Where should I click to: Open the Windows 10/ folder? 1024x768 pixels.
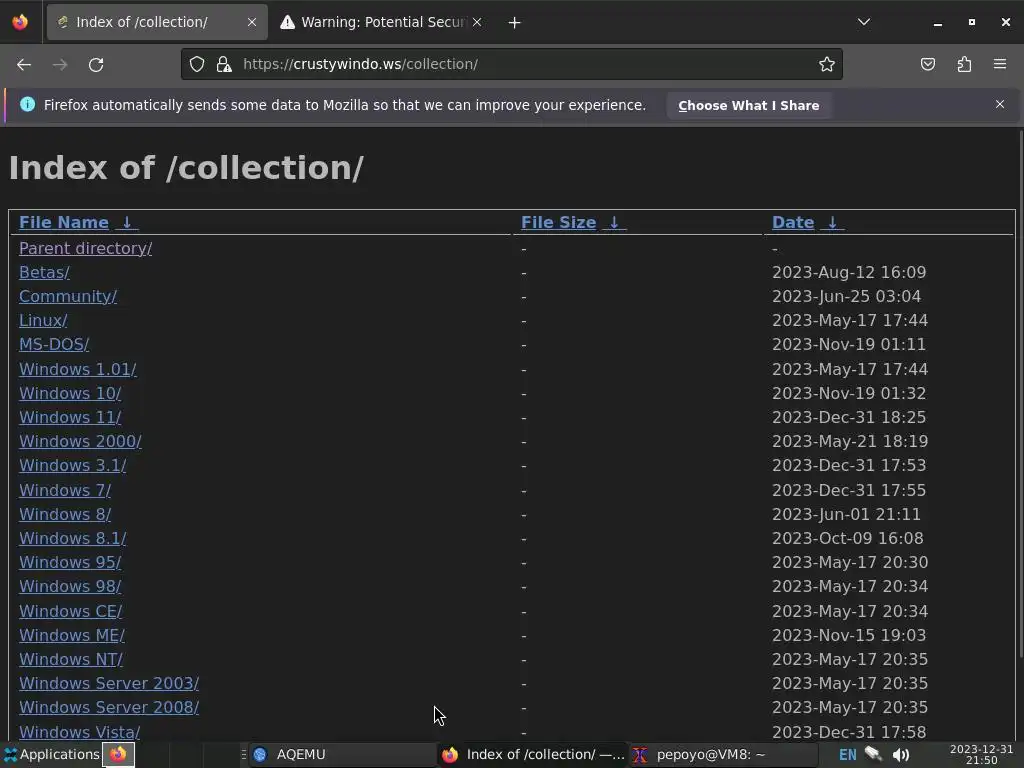click(70, 393)
